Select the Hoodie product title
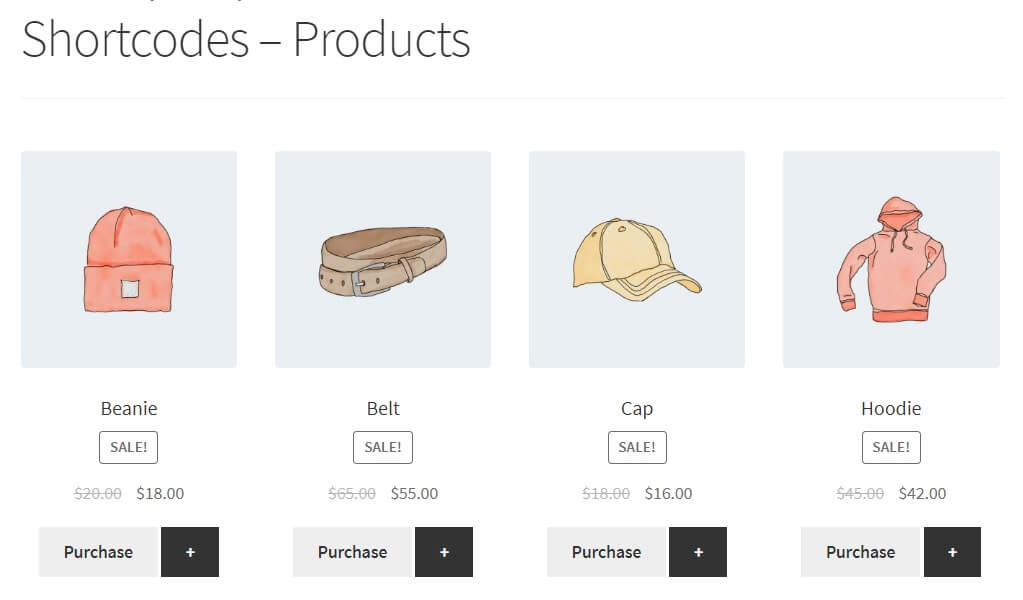 (x=891, y=408)
